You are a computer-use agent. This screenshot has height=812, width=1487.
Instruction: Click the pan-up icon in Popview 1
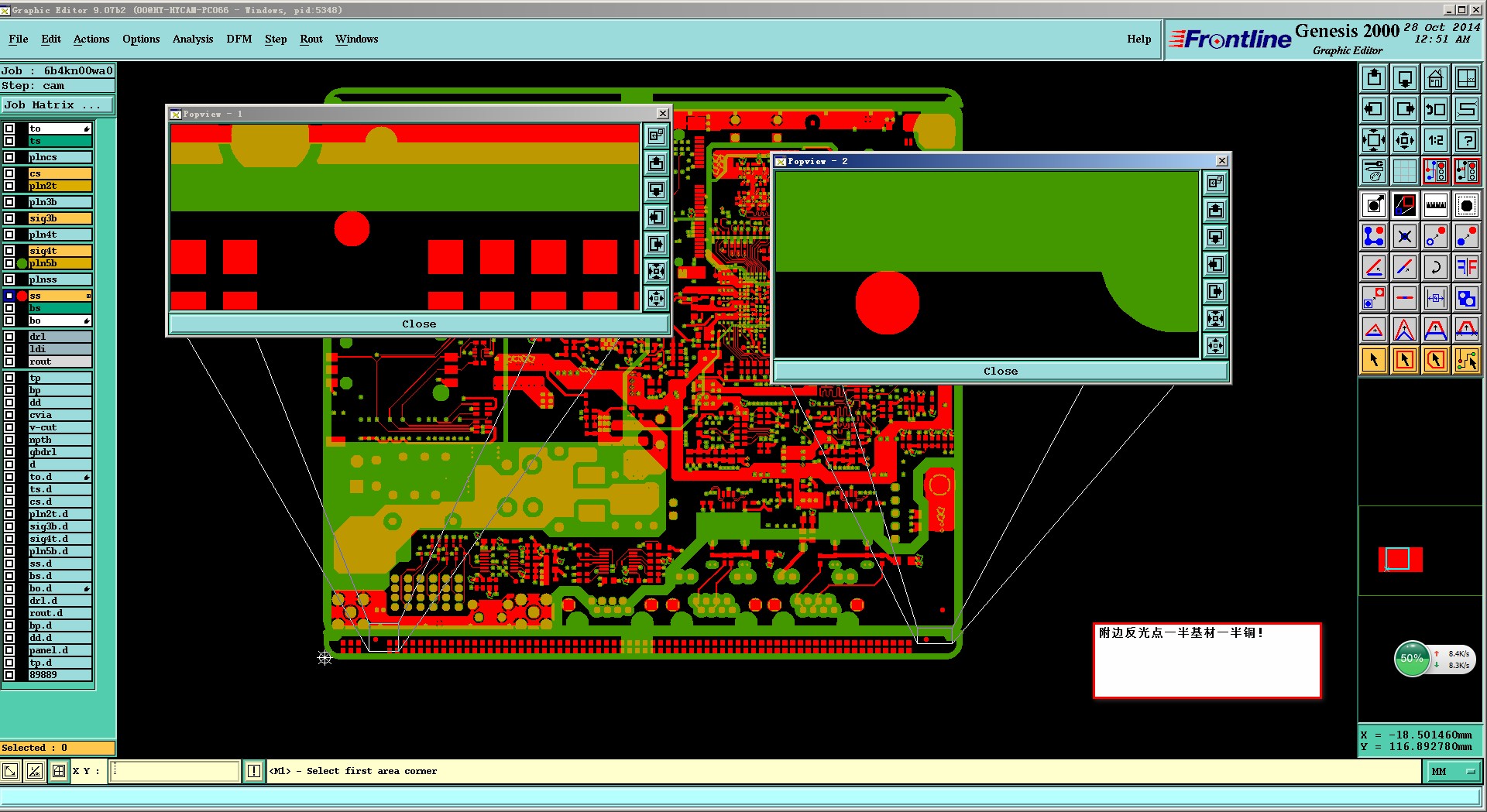coord(656,163)
